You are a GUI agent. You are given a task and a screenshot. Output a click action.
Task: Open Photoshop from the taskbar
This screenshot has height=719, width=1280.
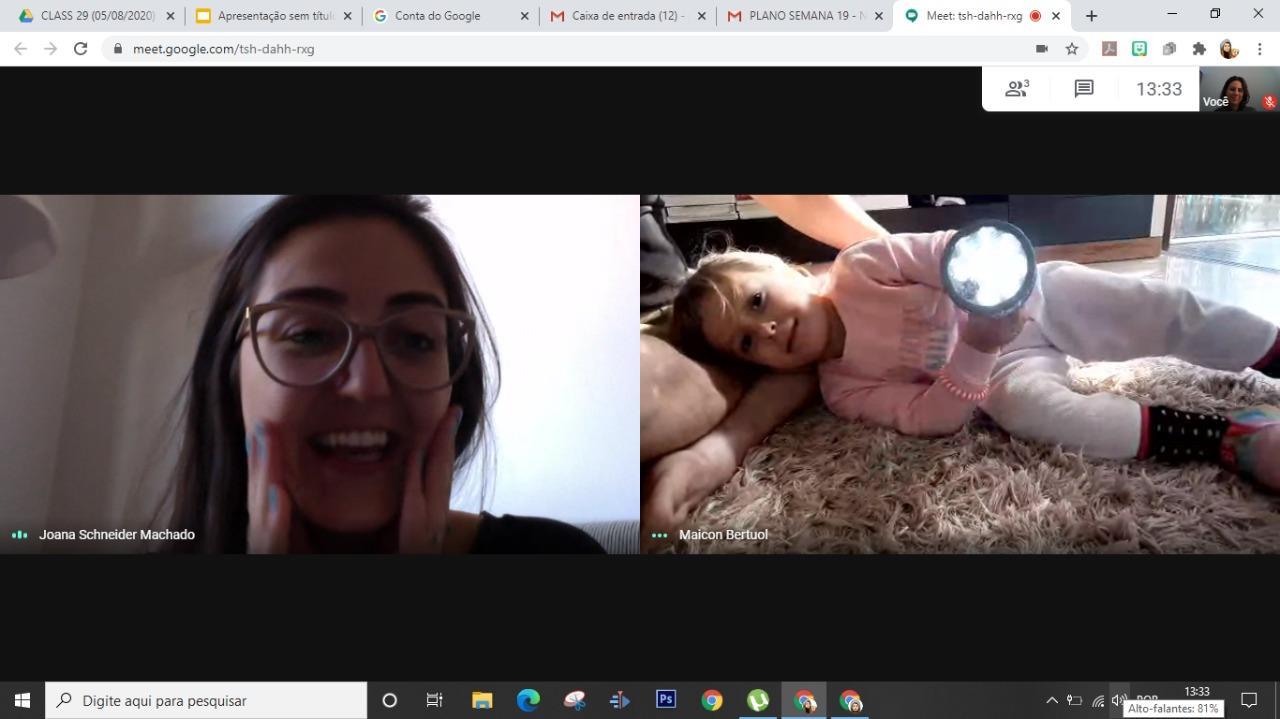(x=665, y=700)
